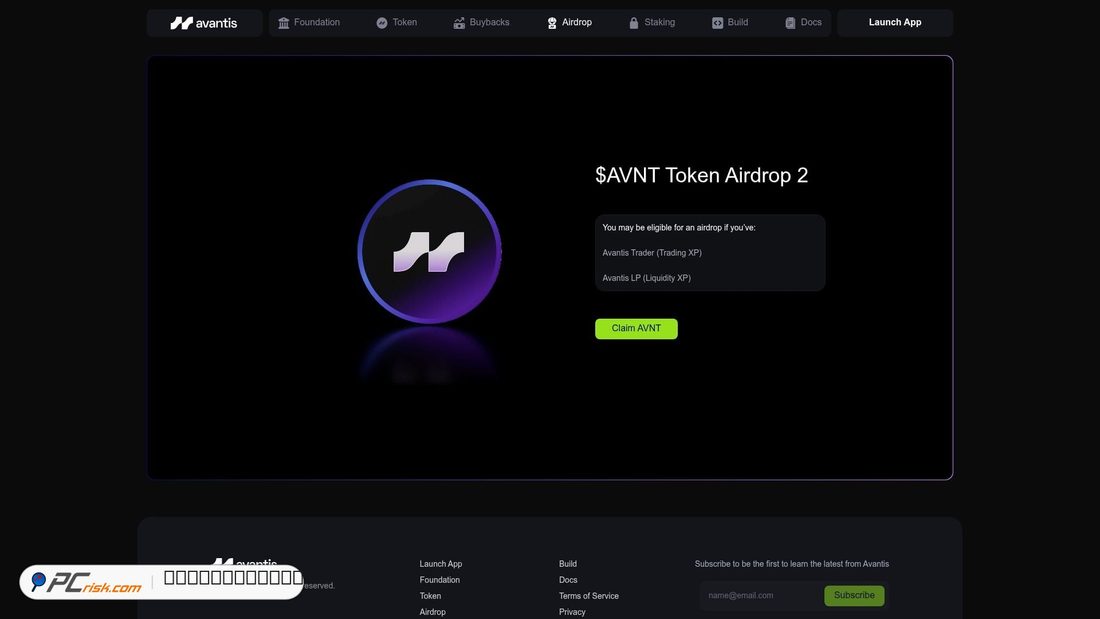1100x619 pixels.
Task: Open the footer Airdrop link
Action: click(432, 612)
